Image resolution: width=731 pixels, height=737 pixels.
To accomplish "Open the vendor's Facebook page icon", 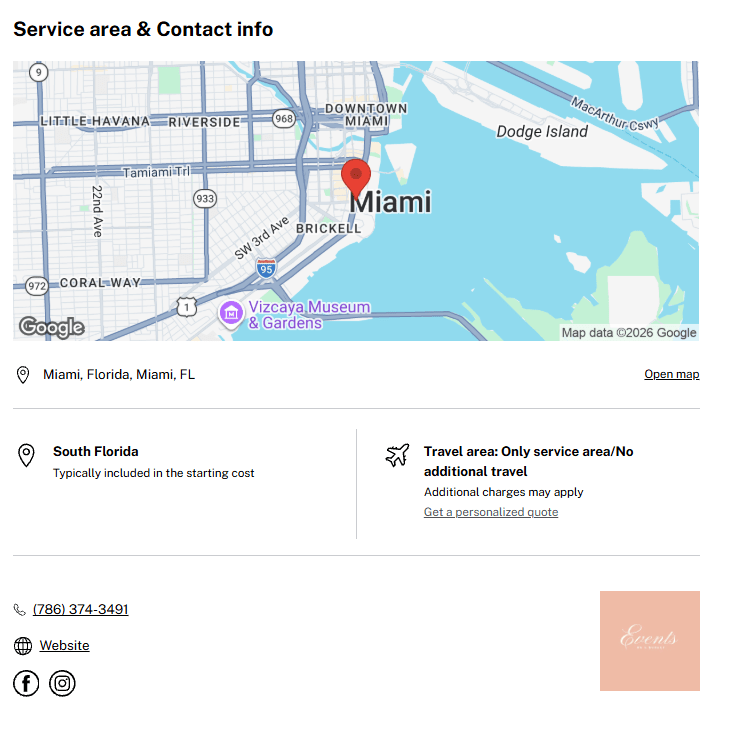I will 26,683.
